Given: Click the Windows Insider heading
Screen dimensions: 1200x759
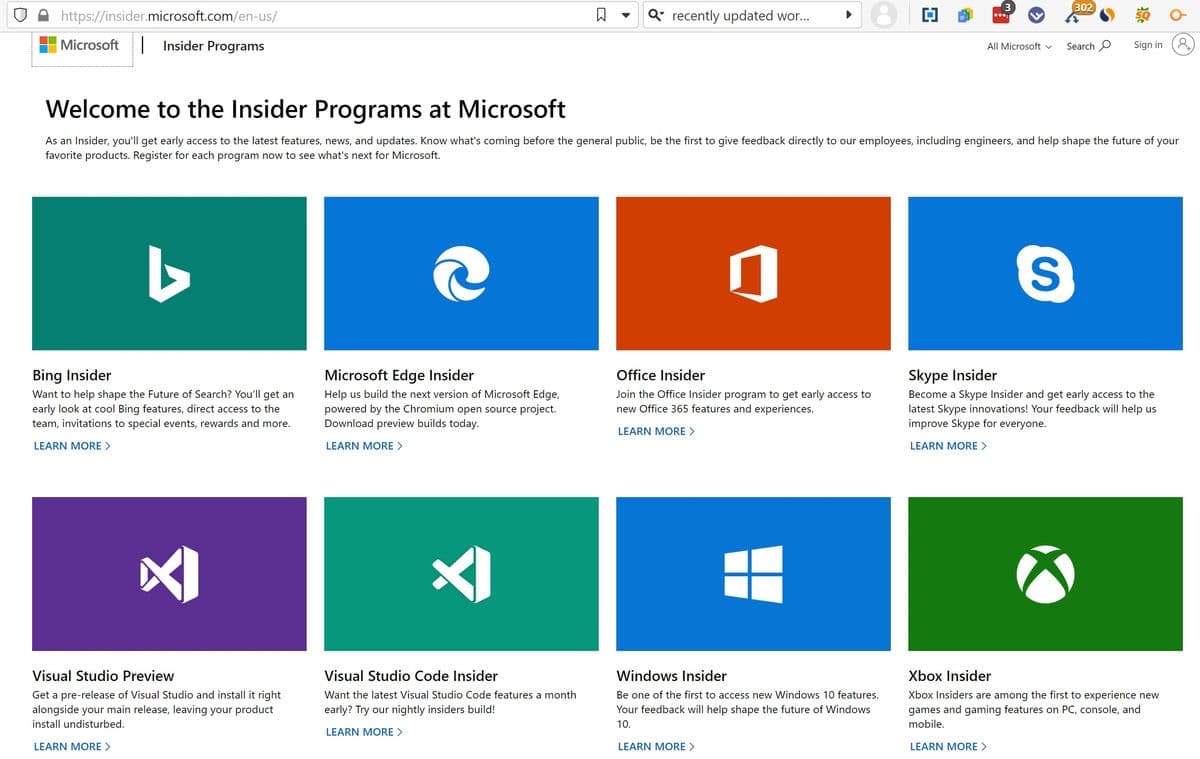Looking at the screenshot, I should [671, 676].
